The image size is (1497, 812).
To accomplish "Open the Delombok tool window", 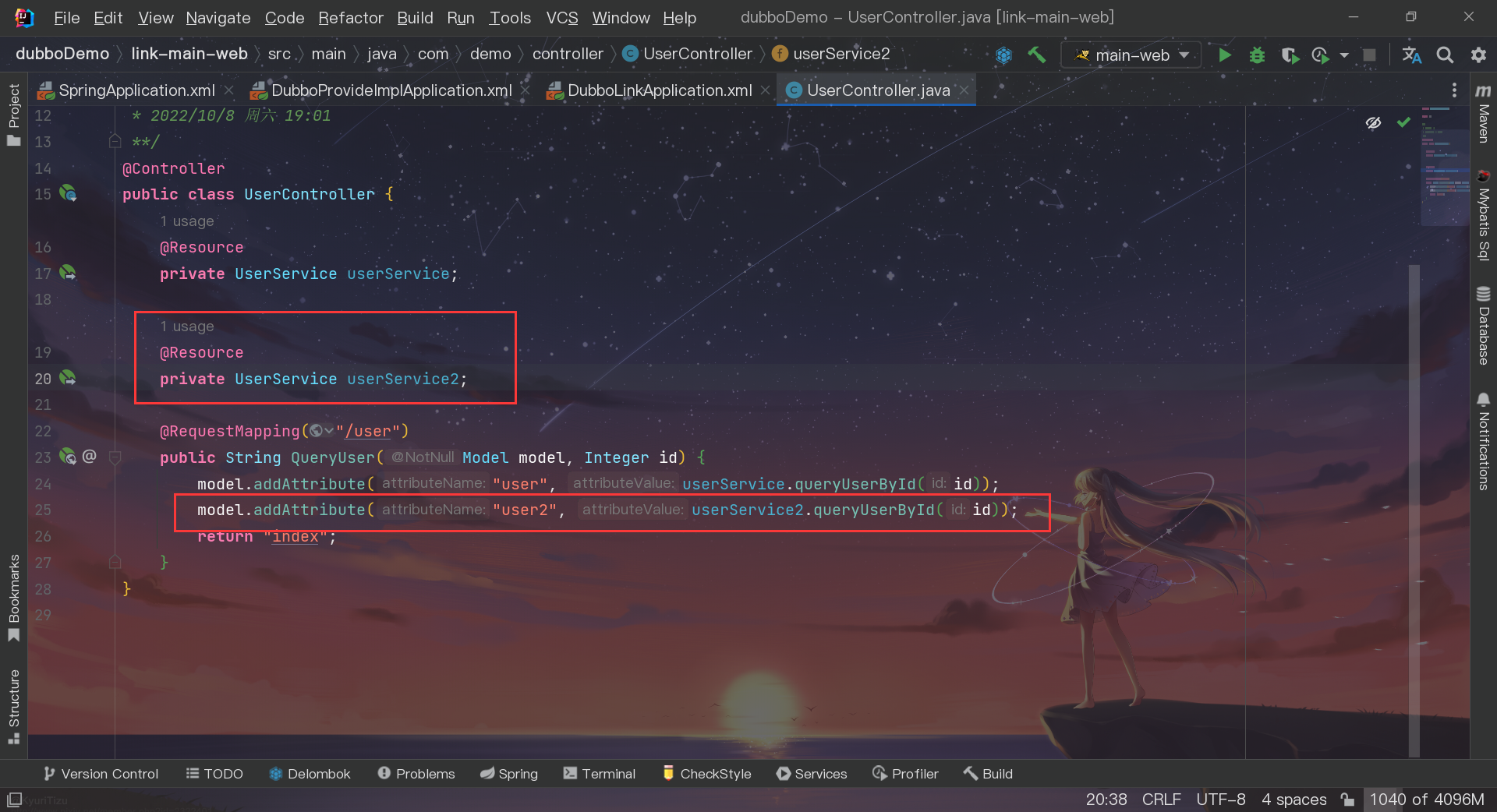I will point(310,774).
